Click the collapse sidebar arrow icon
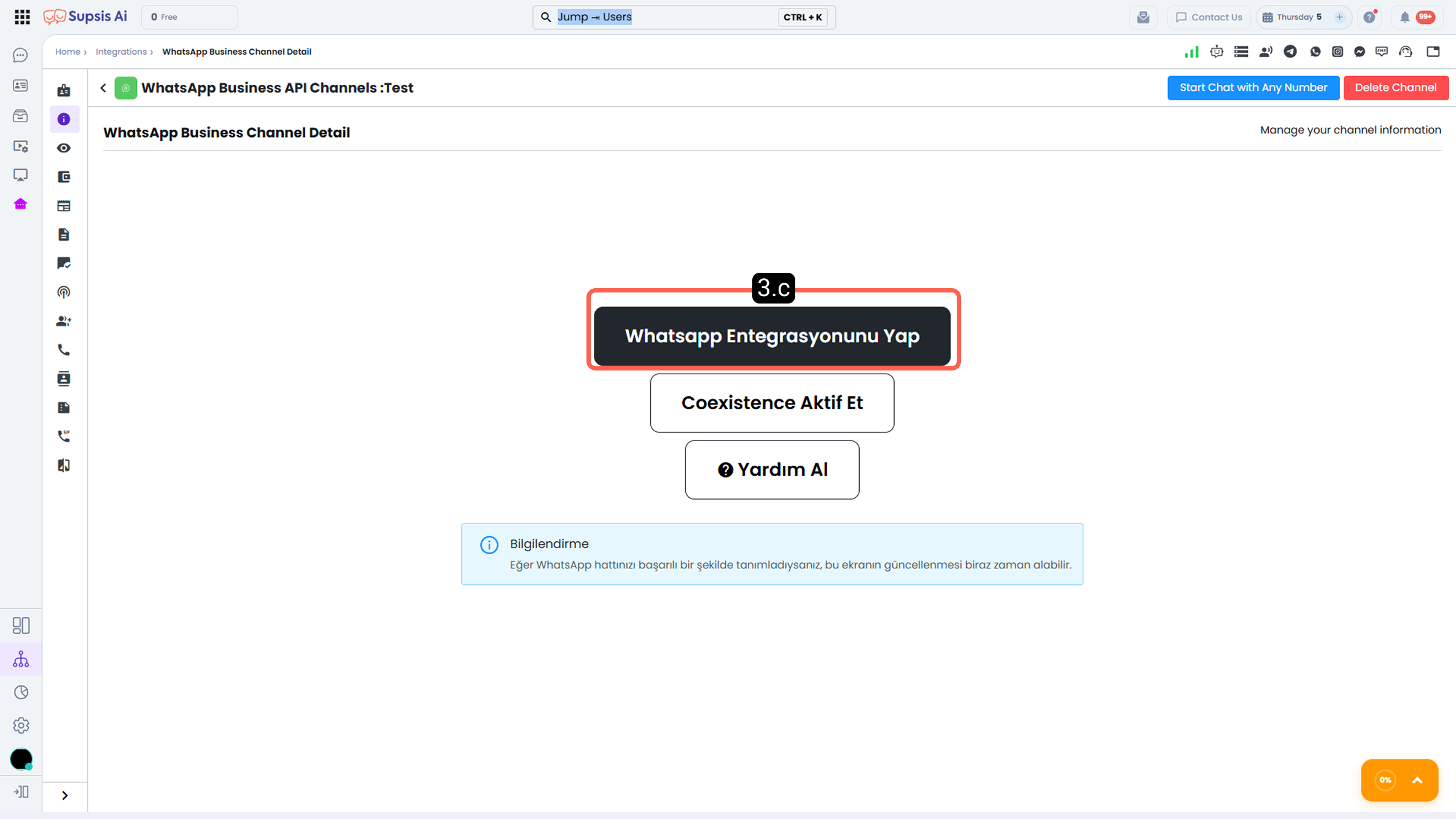The width and height of the screenshot is (1456, 819). pyautogui.click(x=21, y=792)
